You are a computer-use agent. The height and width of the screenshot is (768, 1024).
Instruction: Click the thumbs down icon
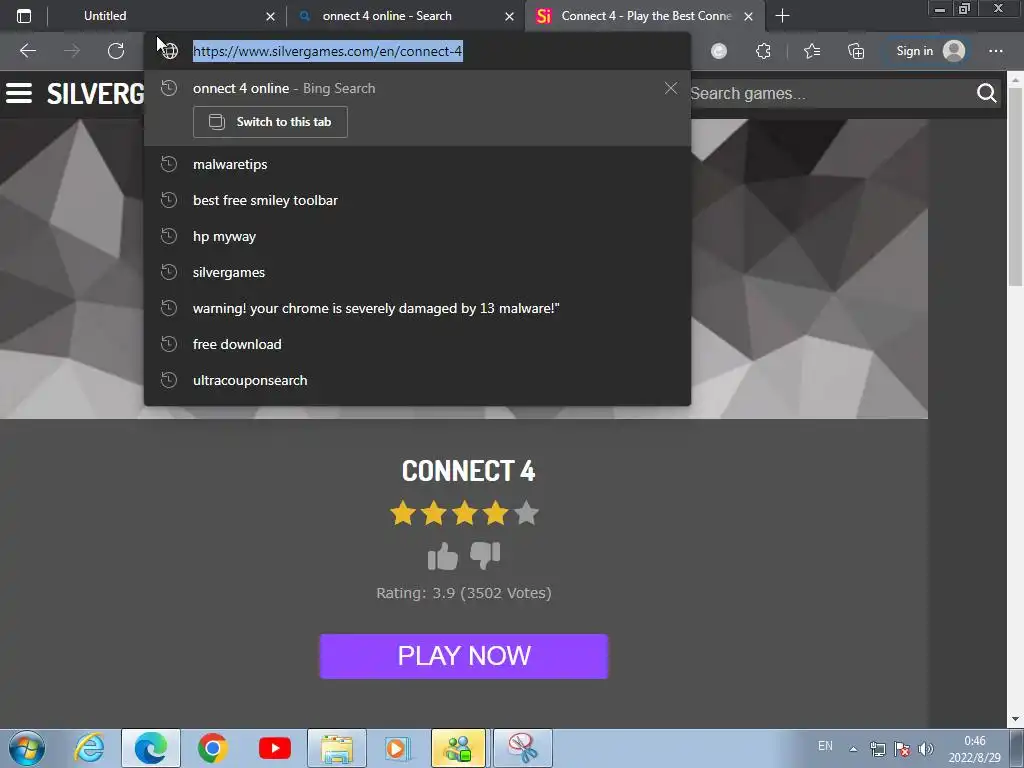tap(485, 555)
